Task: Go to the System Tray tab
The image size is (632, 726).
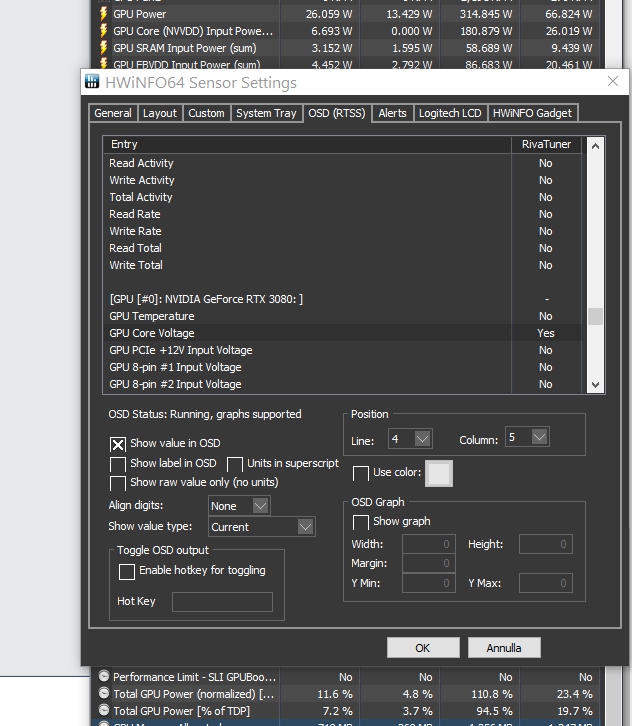Action: (x=266, y=113)
